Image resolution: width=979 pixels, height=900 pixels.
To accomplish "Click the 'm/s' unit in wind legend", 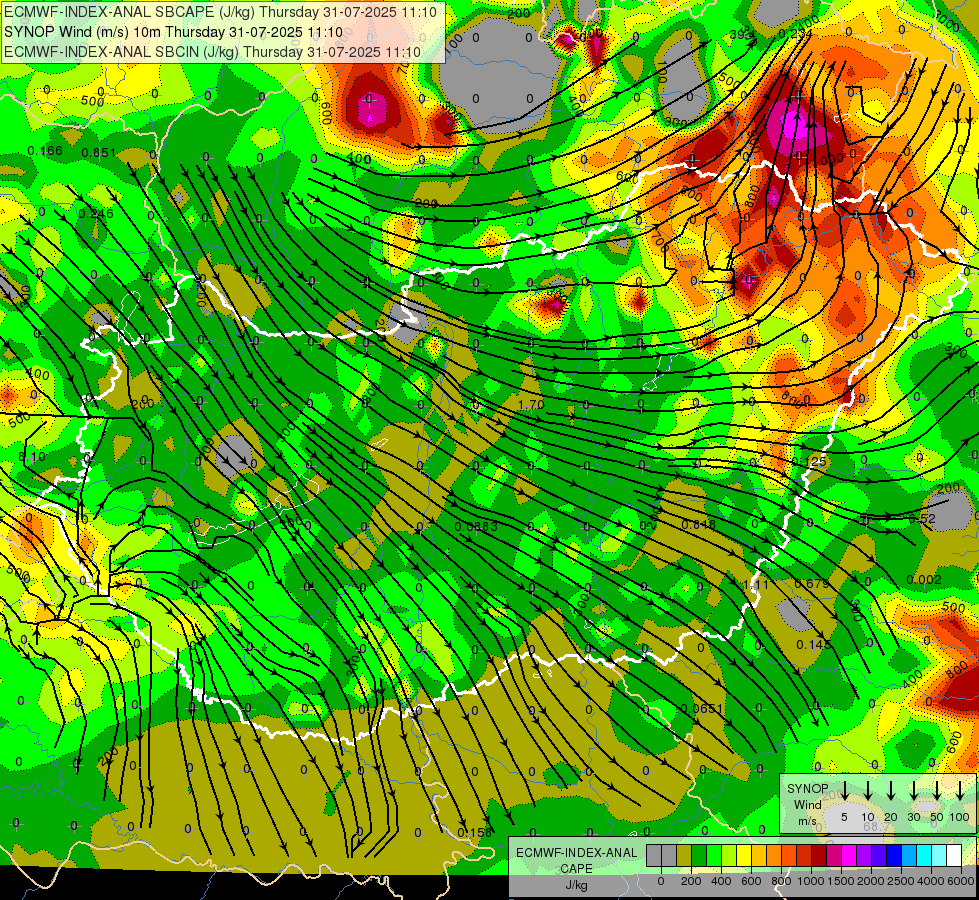I will pyautogui.click(x=807, y=821).
